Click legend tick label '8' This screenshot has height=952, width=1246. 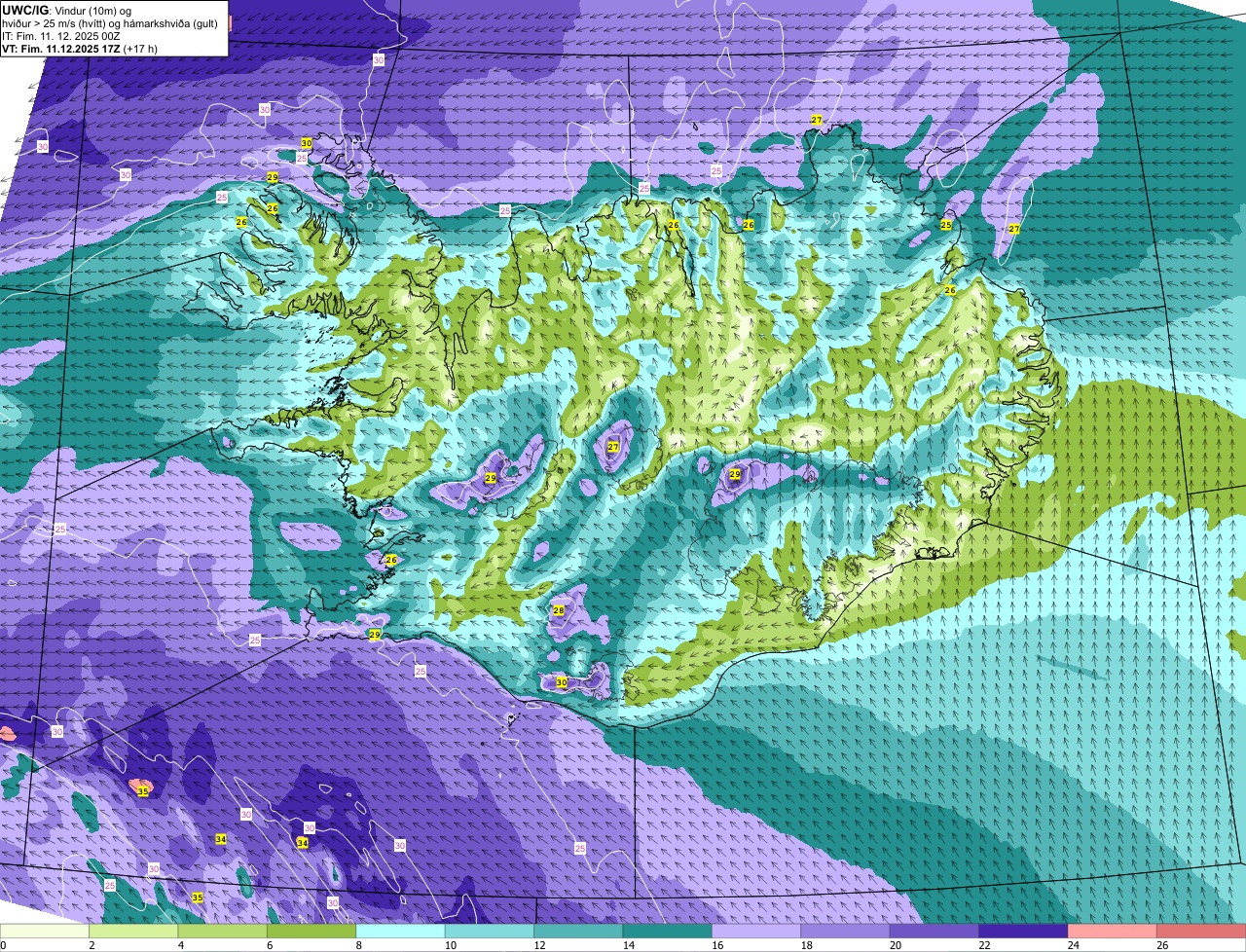click(358, 945)
